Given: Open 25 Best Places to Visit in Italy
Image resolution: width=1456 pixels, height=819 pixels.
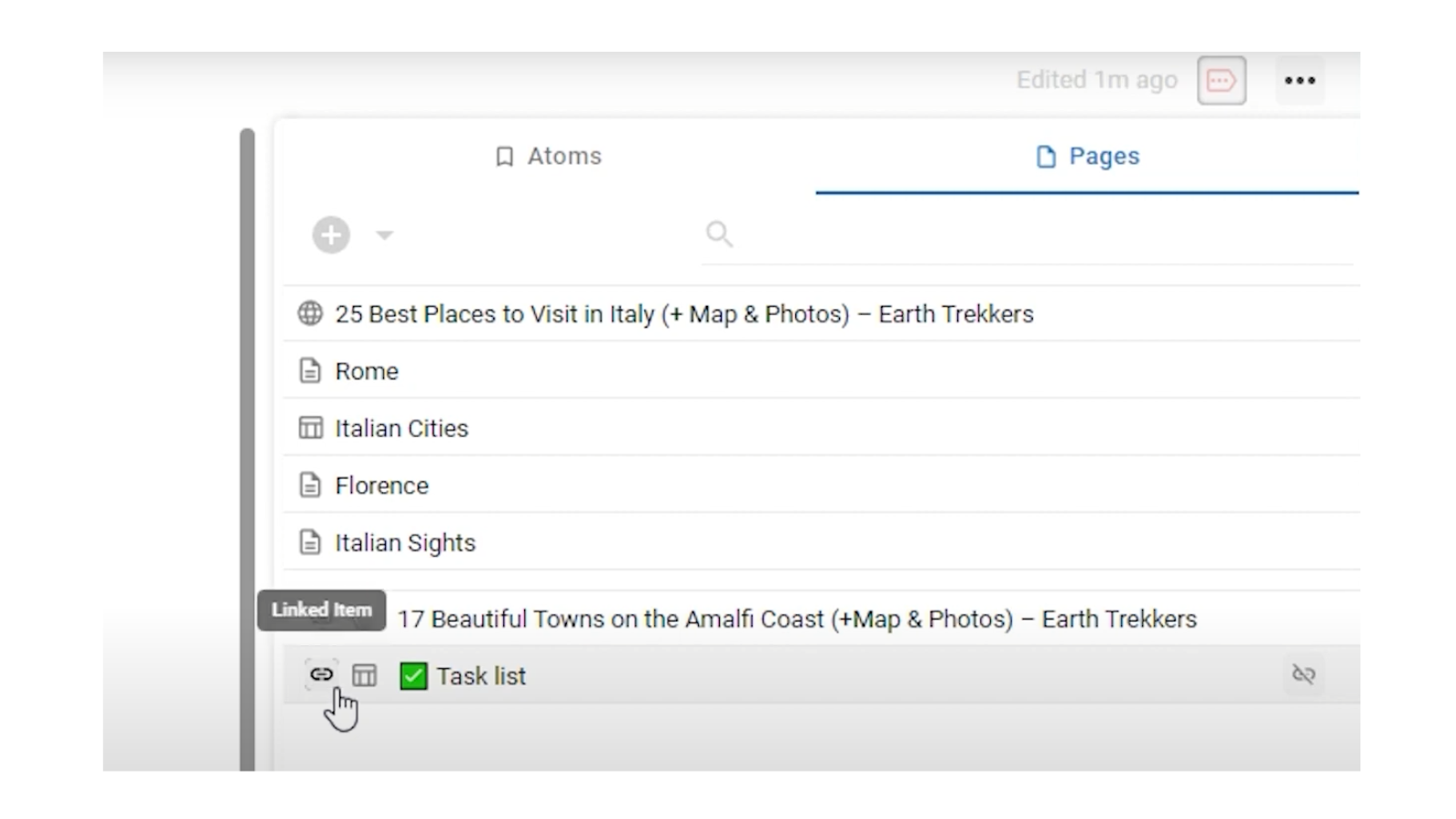Looking at the screenshot, I should click(x=684, y=314).
